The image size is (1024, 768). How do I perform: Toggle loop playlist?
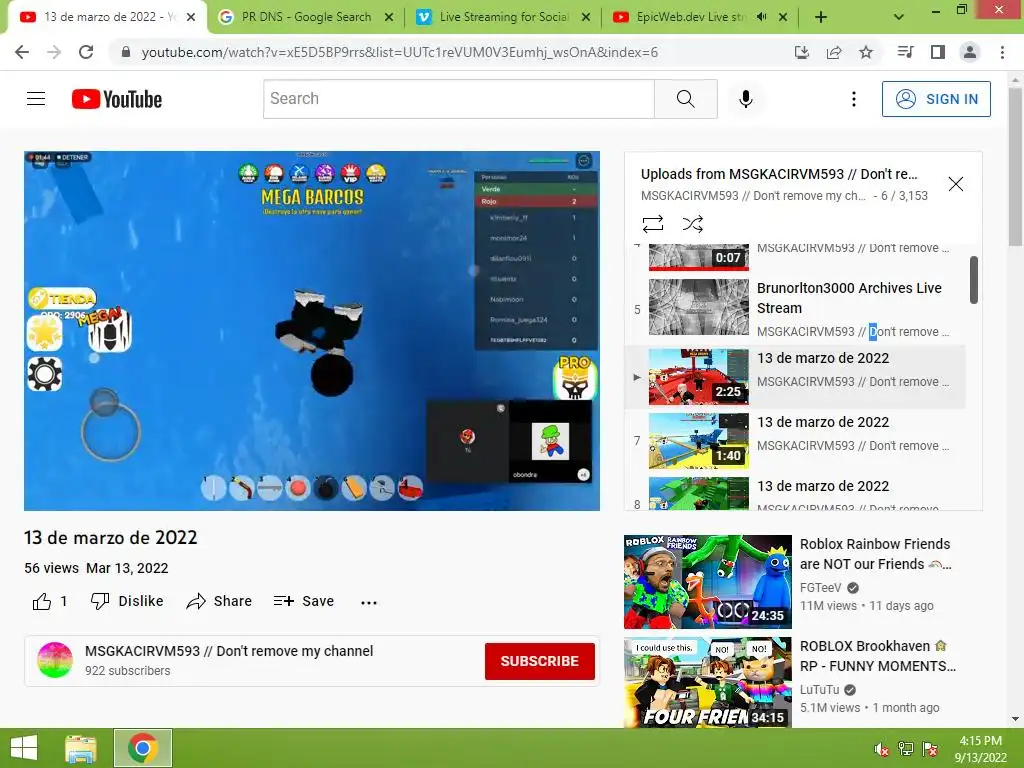(653, 224)
